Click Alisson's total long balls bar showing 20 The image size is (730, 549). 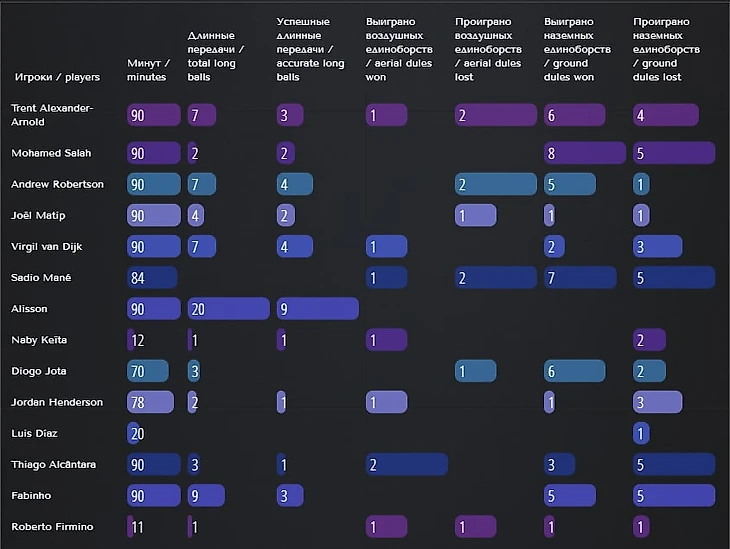click(x=228, y=309)
